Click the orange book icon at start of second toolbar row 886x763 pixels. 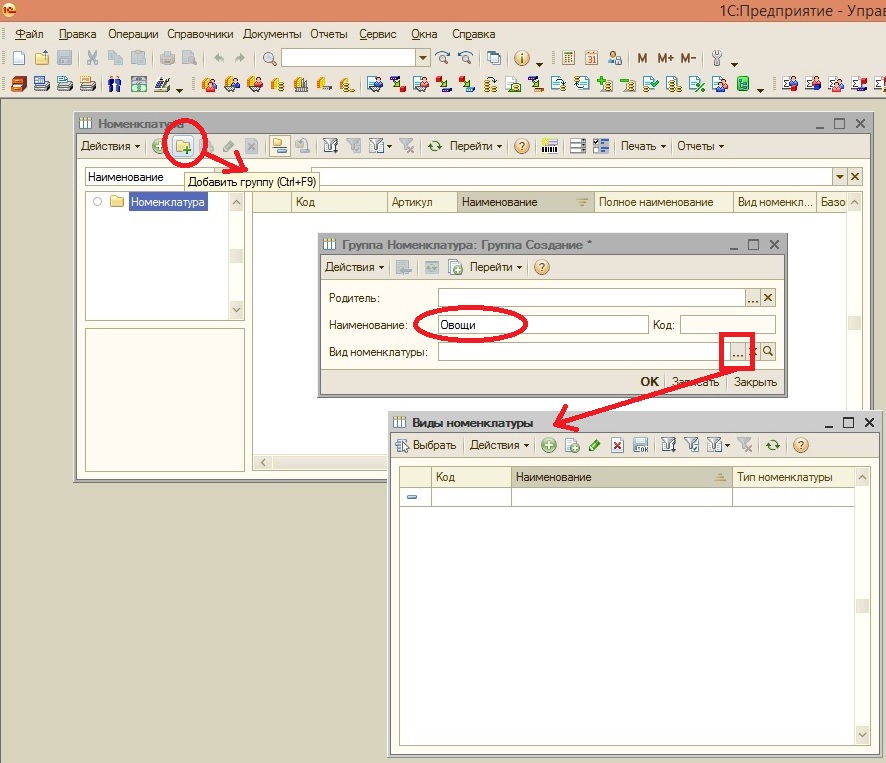(x=19, y=85)
